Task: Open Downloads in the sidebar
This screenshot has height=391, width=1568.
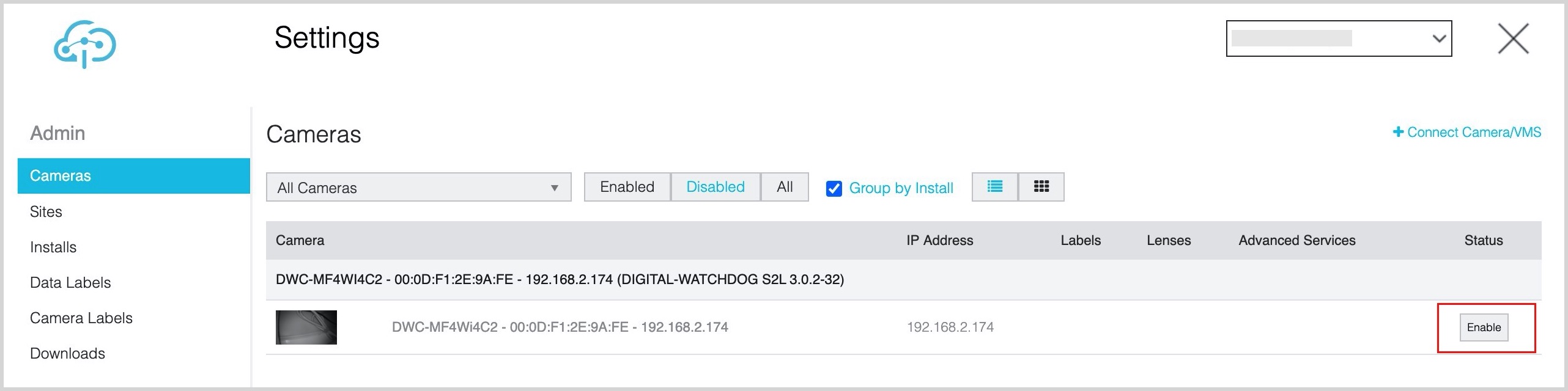Action: point(67,353)
